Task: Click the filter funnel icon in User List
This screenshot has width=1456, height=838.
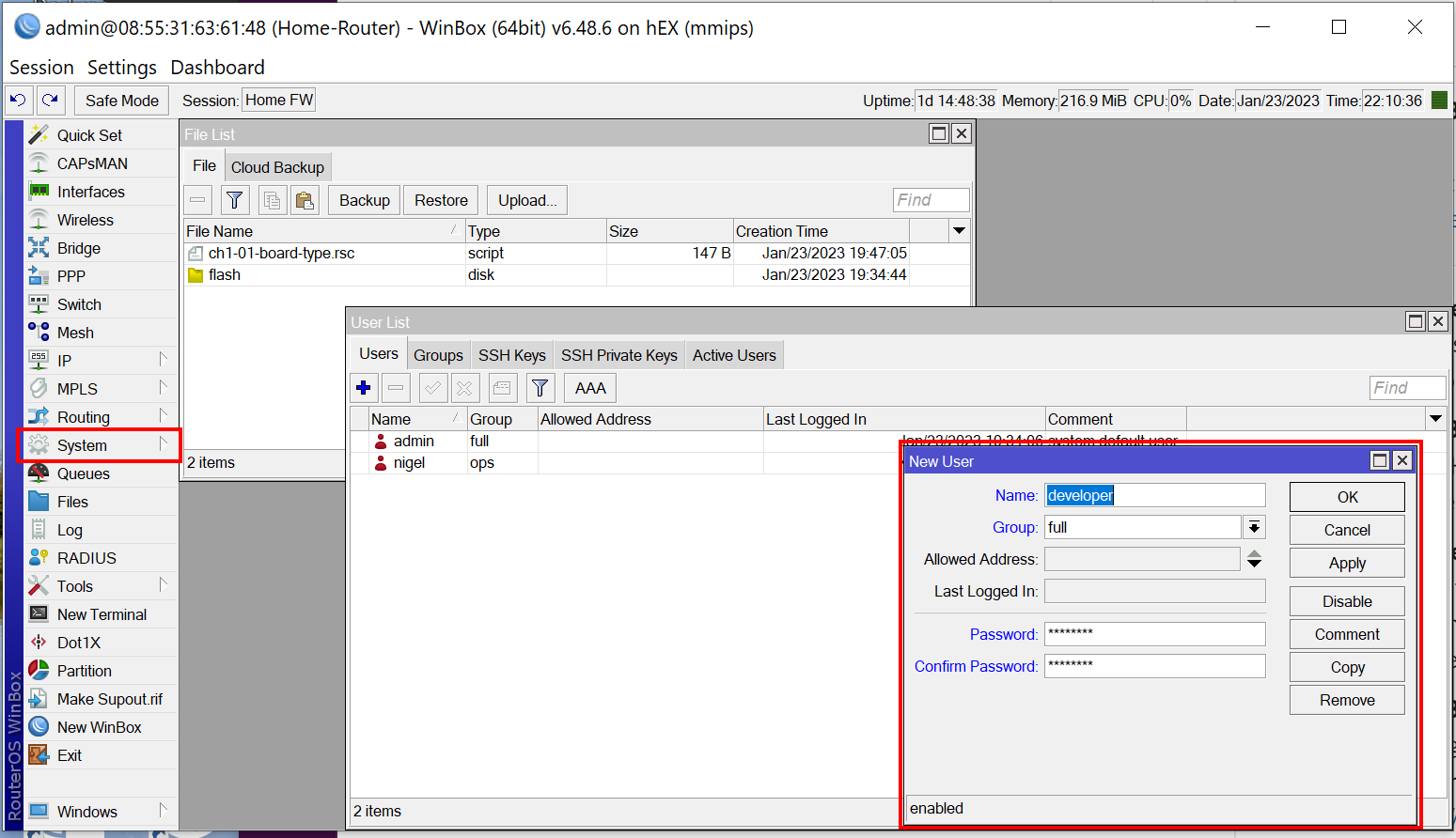Action: pos(540,388)
